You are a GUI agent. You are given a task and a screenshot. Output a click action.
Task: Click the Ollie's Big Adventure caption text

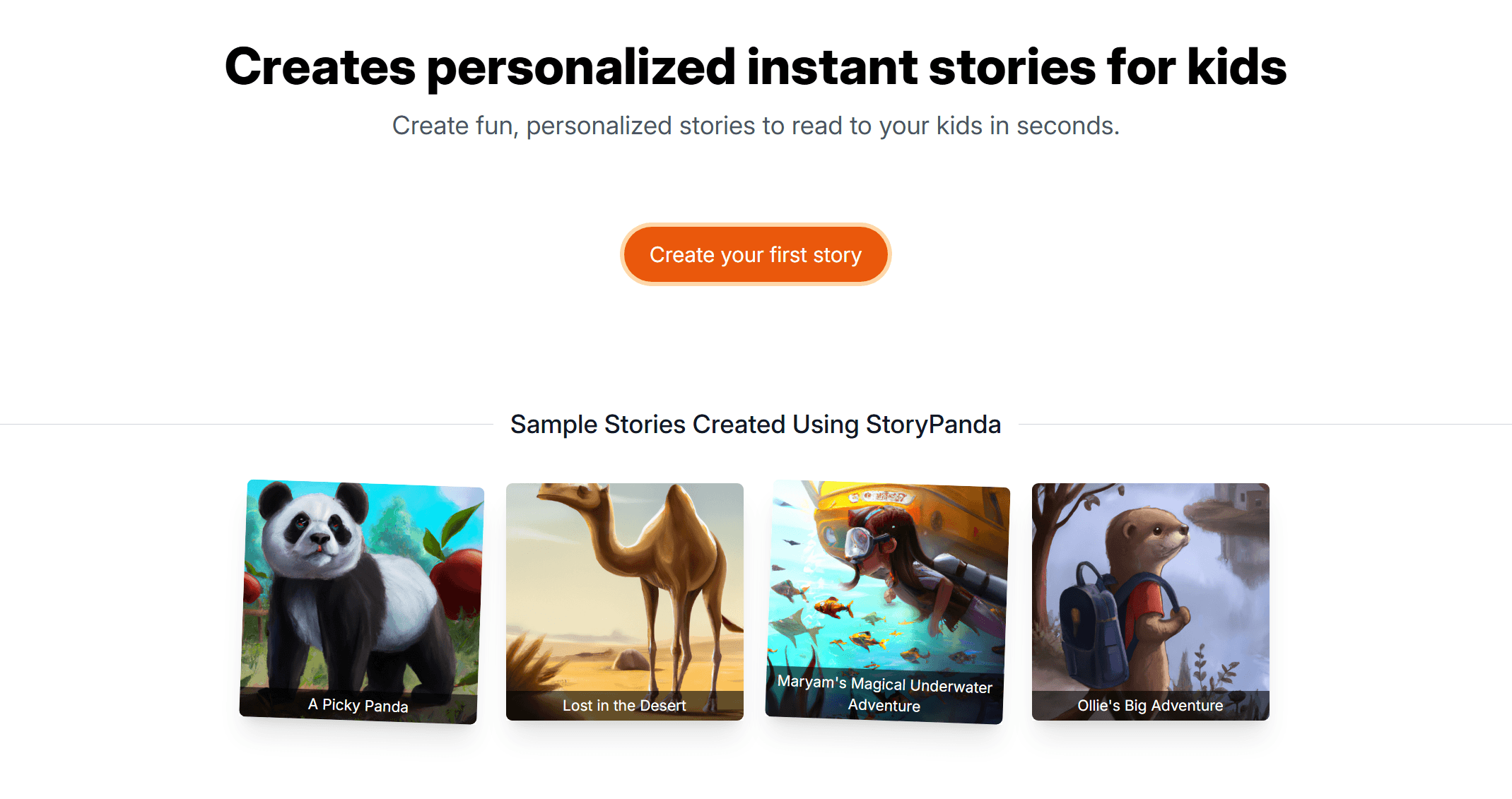click(x=1150, y=705)
